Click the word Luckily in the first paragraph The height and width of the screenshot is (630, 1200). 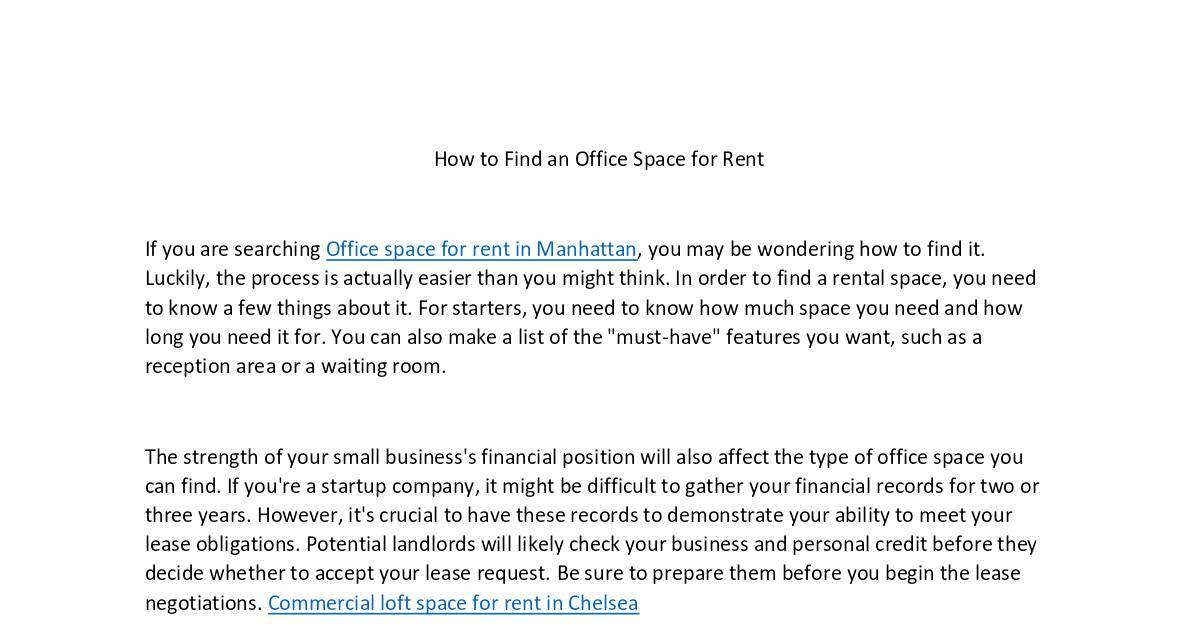(176, 278)
